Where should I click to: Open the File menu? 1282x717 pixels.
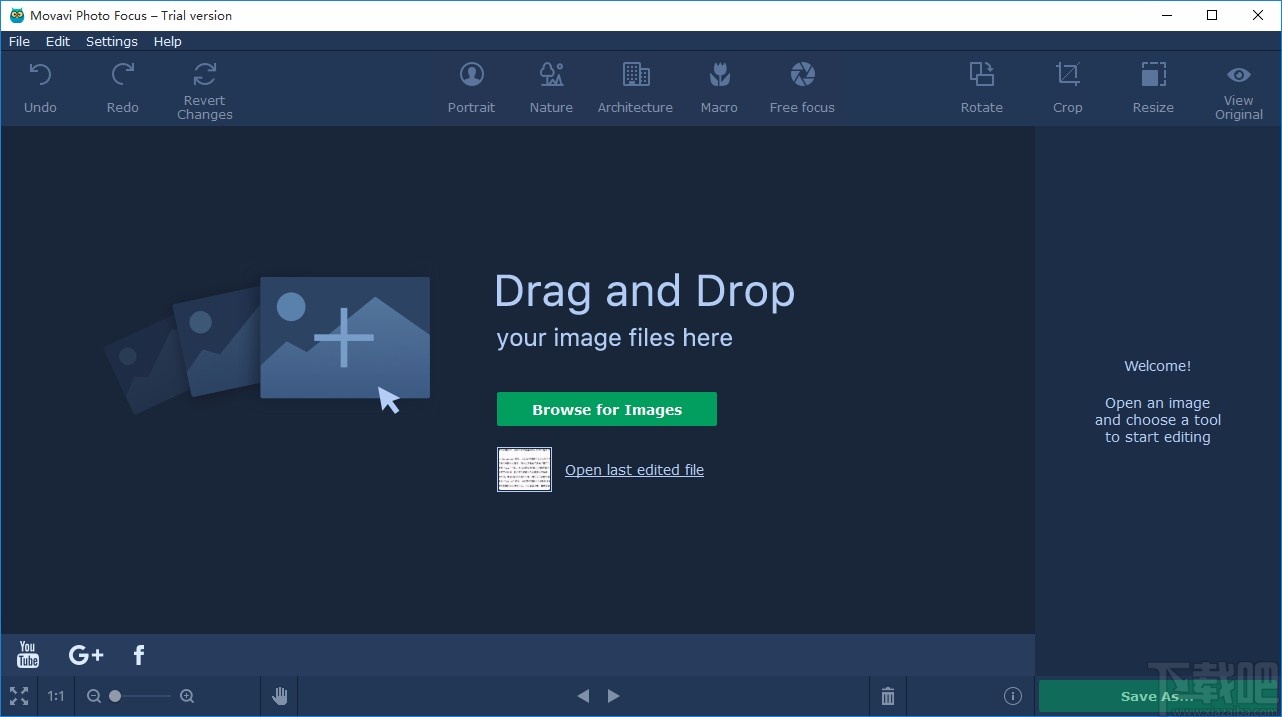pyautogui.click(x=19, y=41)
